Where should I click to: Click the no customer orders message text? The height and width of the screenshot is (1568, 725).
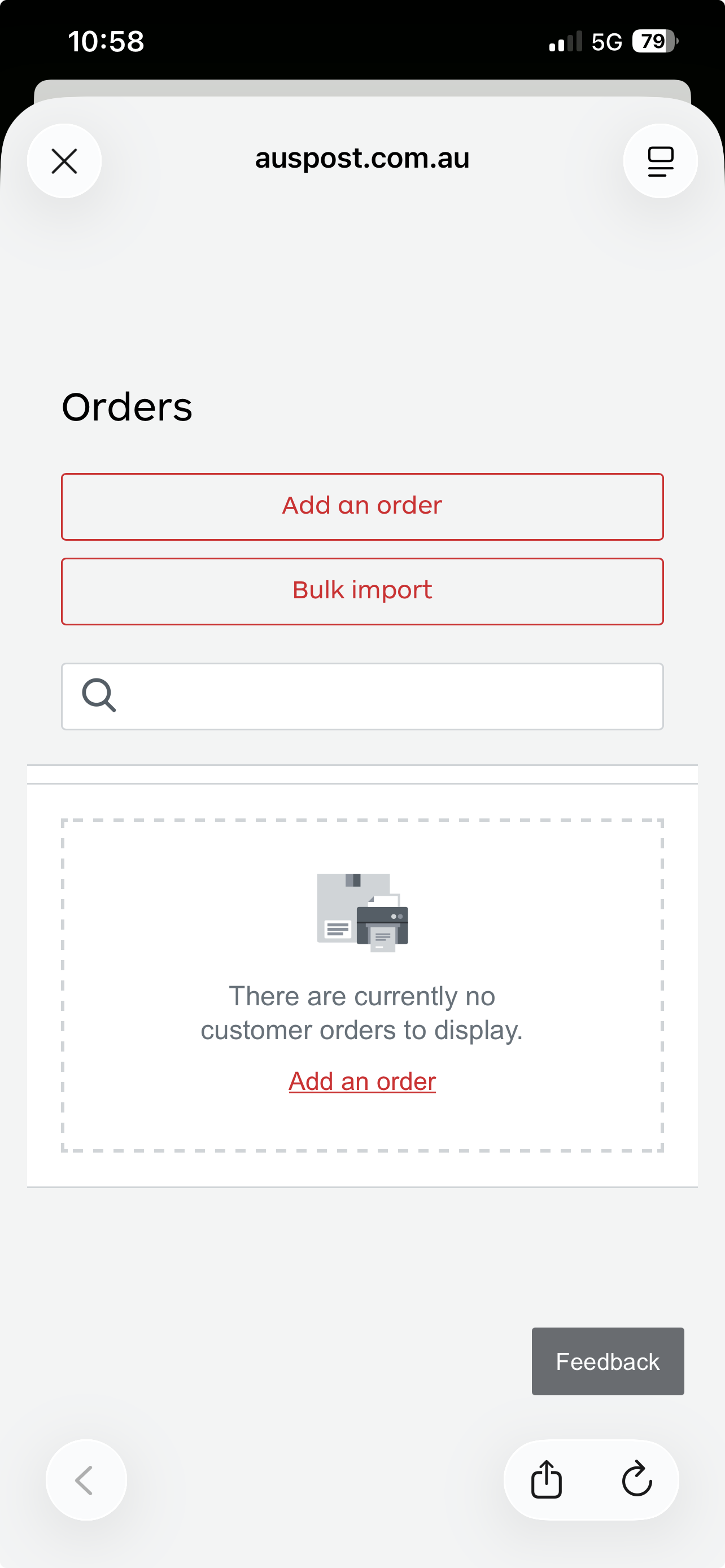362,1013
